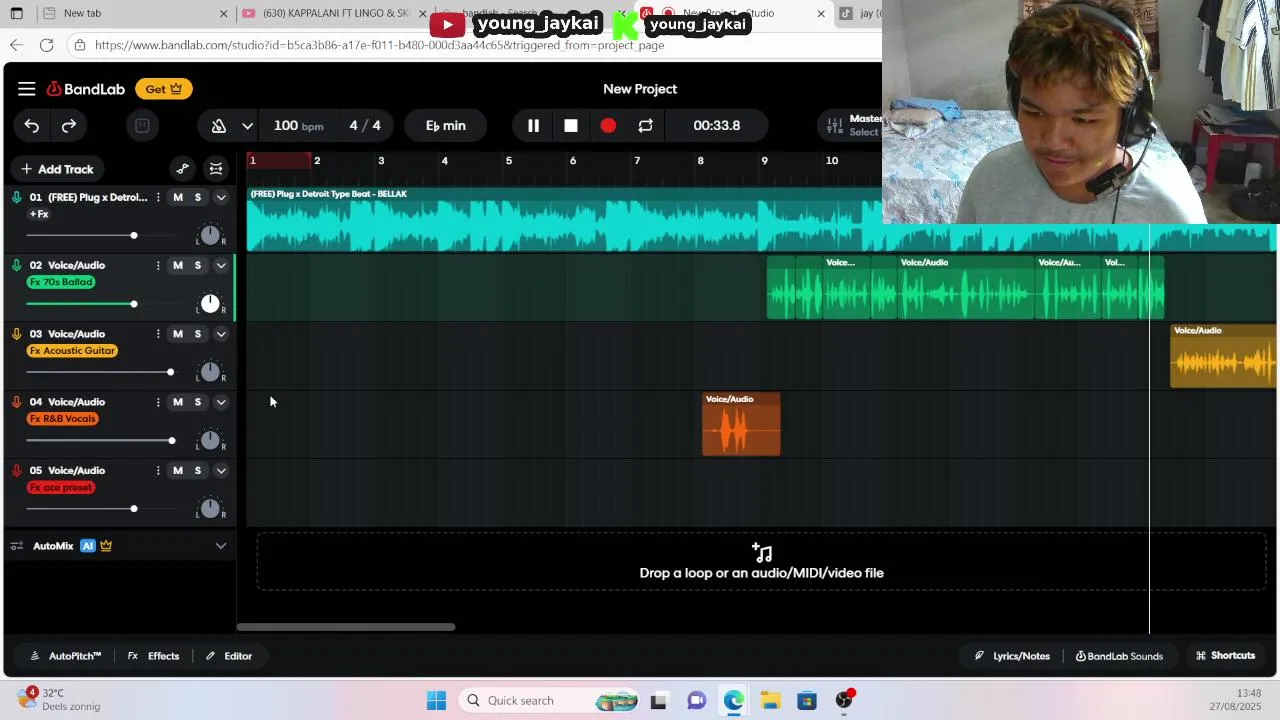Edit the 100 bpm tempo field
Viewport: 1280px width, 720px height.
[x=298, y=126]
